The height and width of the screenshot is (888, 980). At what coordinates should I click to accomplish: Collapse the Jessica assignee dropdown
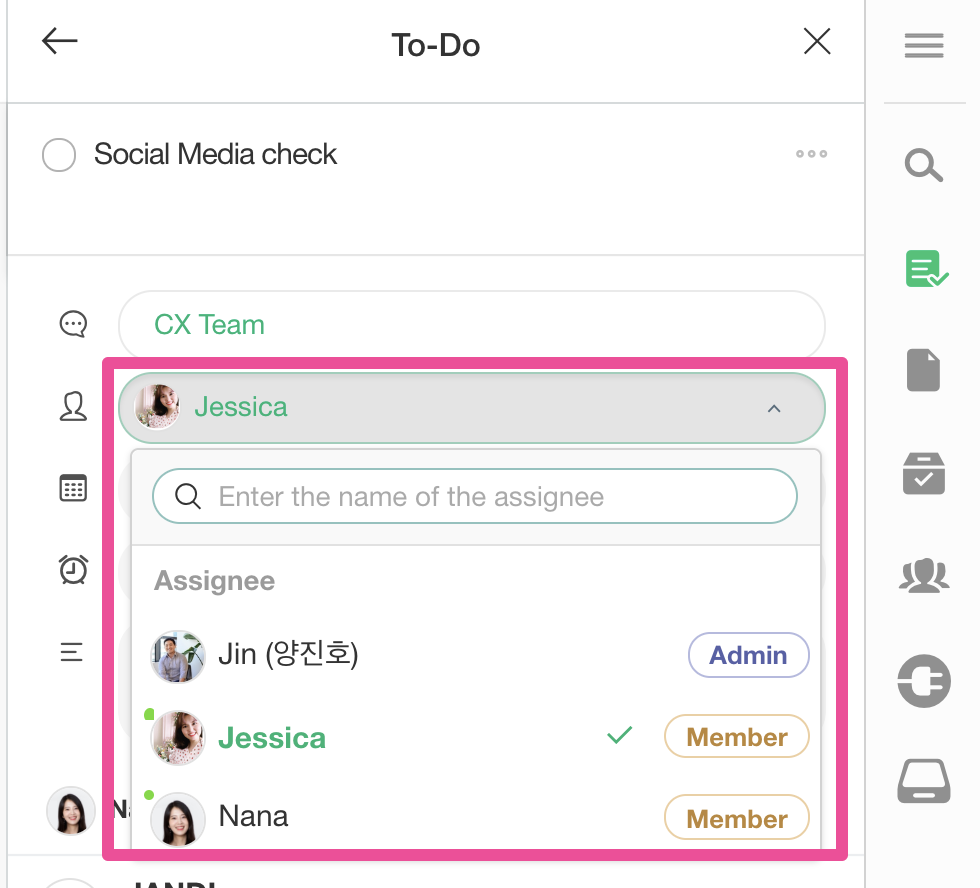point(472,408)
